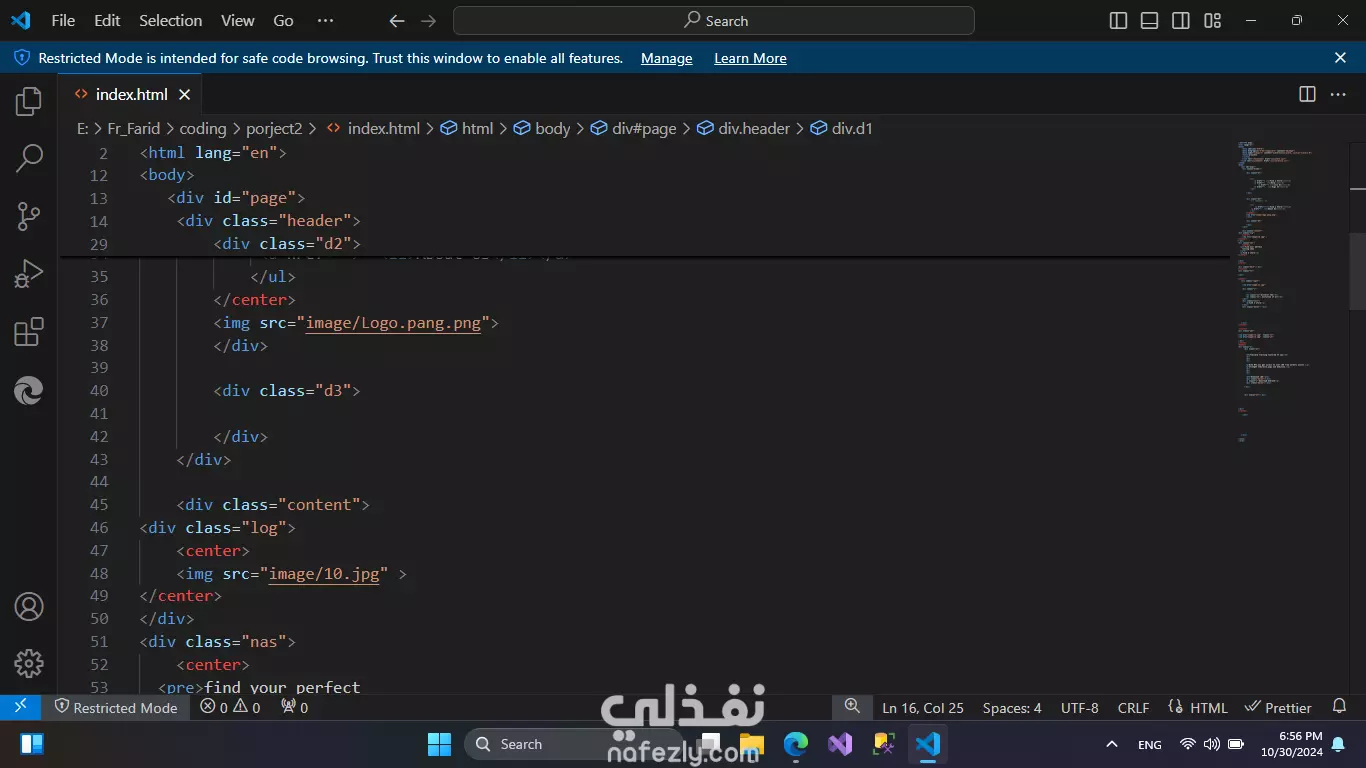
Task: Change the CRLF end of line sequence
Action: [1133, 707]
